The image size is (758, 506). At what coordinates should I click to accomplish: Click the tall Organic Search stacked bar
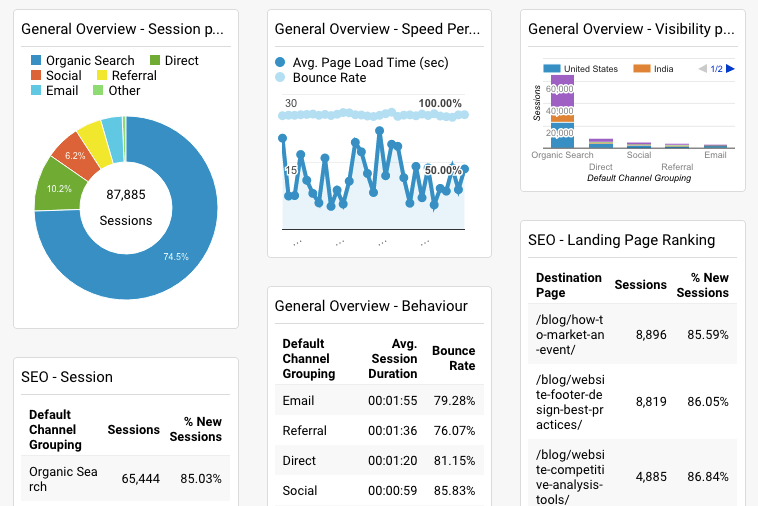[x=562, y=112]
